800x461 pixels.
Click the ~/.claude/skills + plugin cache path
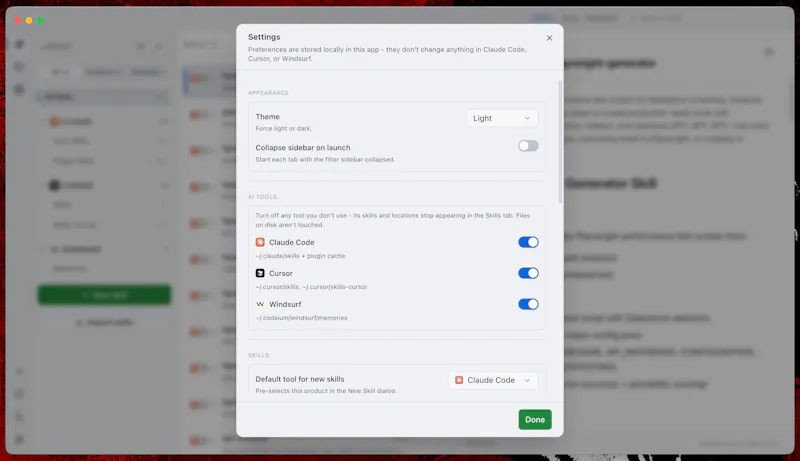[301, 256]
